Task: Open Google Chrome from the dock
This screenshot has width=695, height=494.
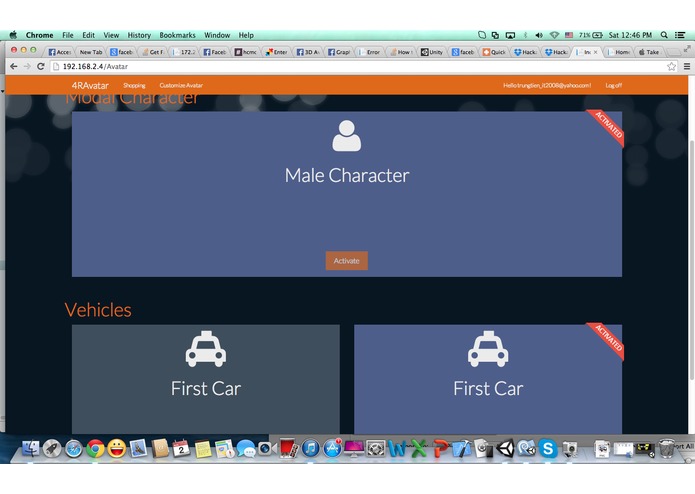Action: [x=95, y=448]
